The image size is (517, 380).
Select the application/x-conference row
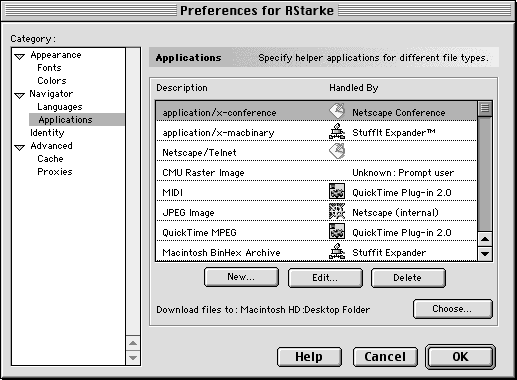click(317, 111)
